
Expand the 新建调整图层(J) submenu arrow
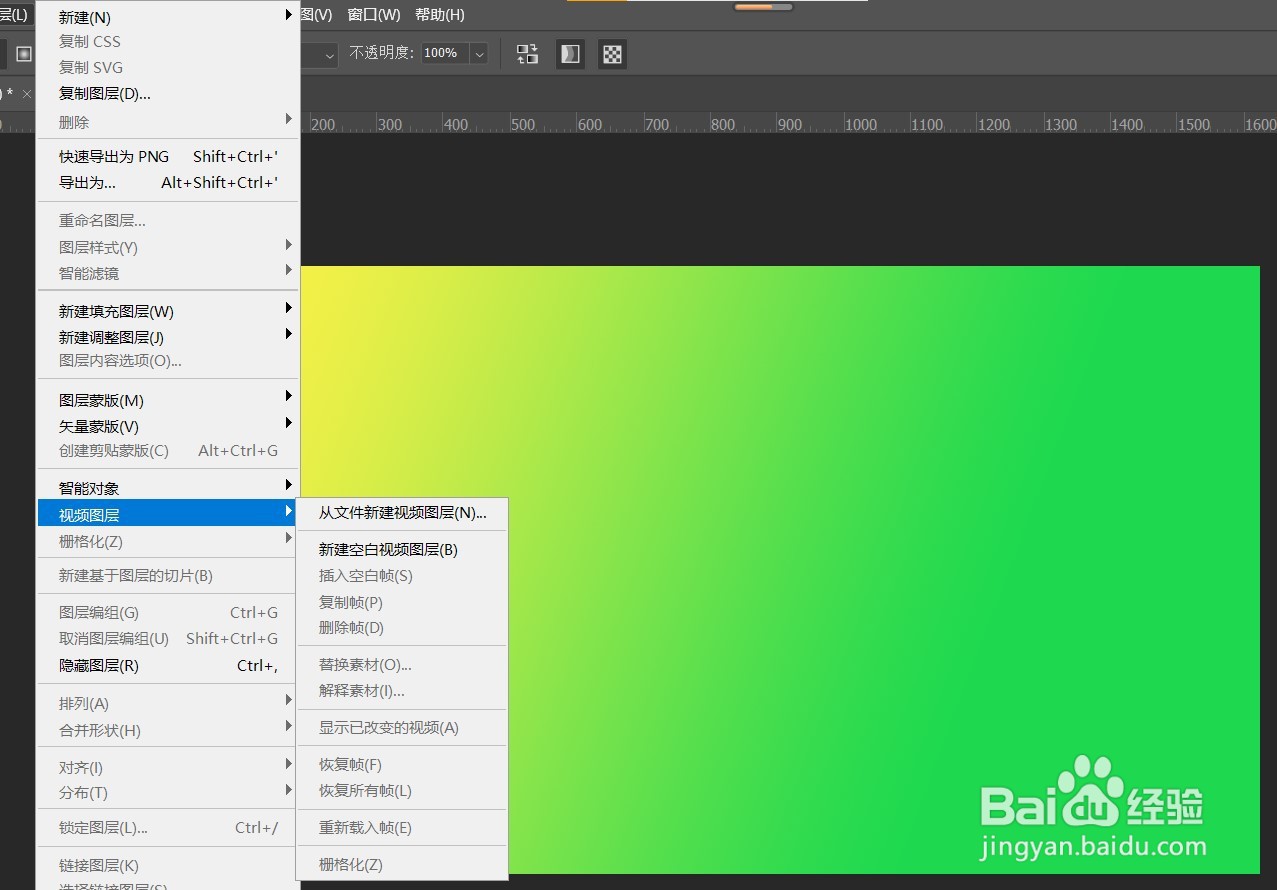click(x=289, y=334)
